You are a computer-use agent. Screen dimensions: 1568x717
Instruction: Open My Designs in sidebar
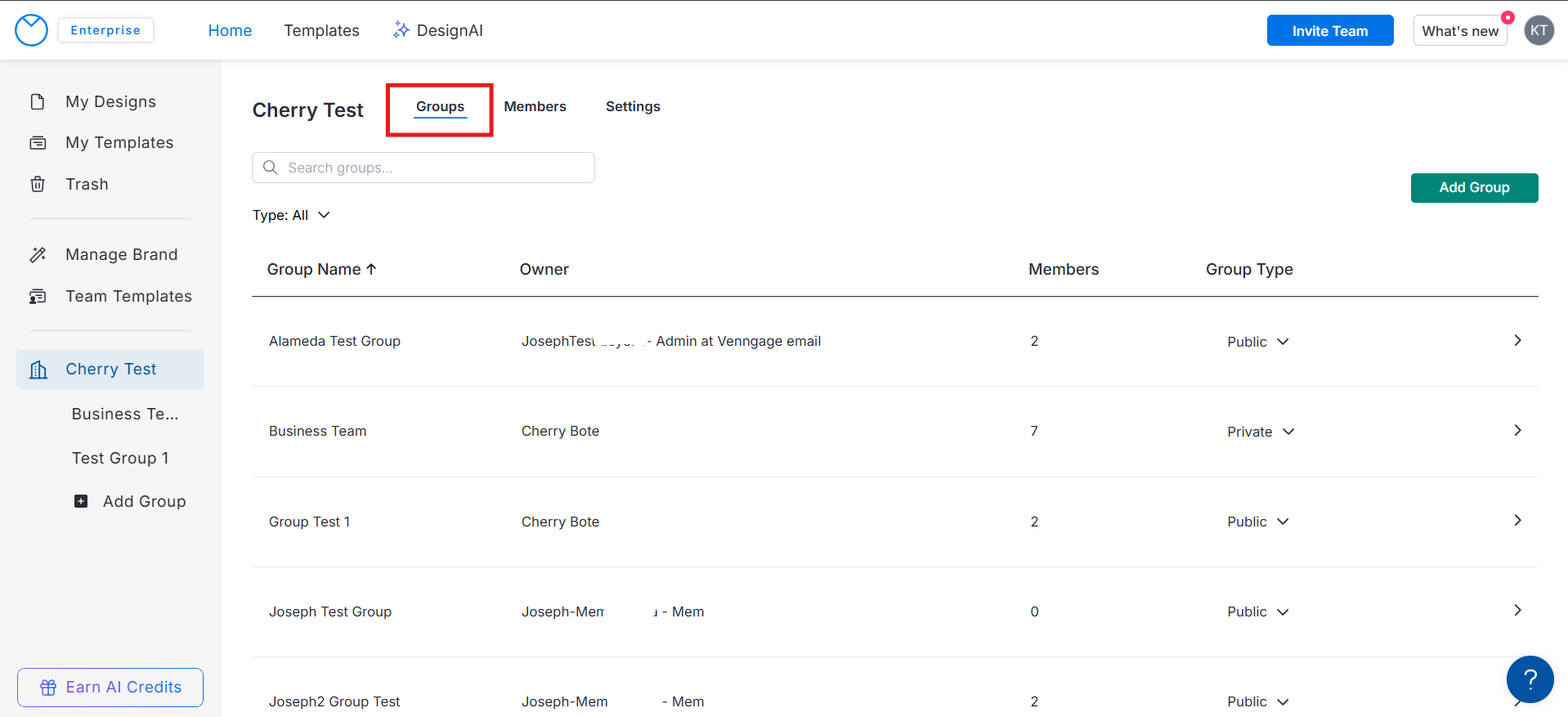point(110,101)
